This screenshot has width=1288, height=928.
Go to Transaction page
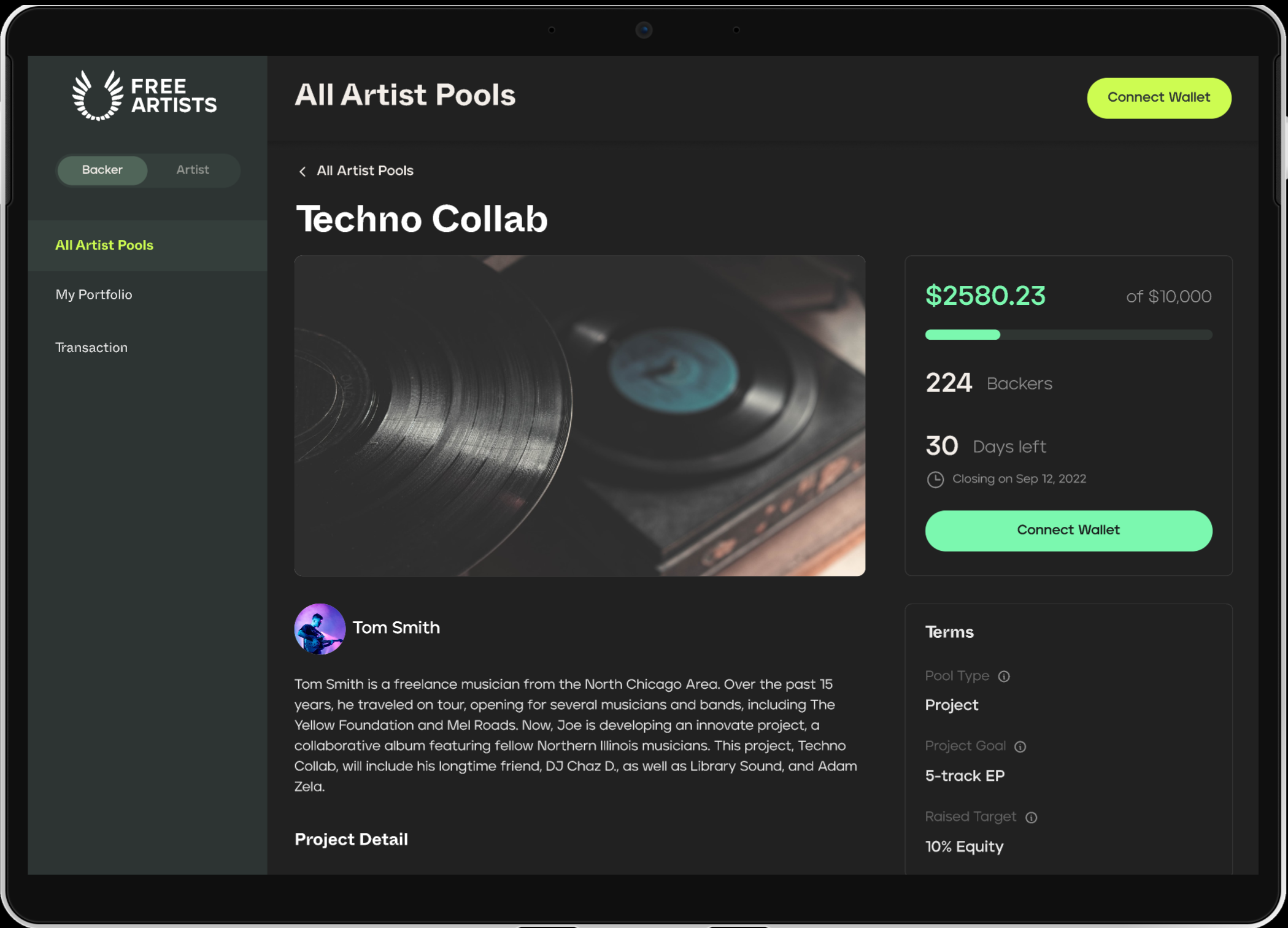coord(91,348)
